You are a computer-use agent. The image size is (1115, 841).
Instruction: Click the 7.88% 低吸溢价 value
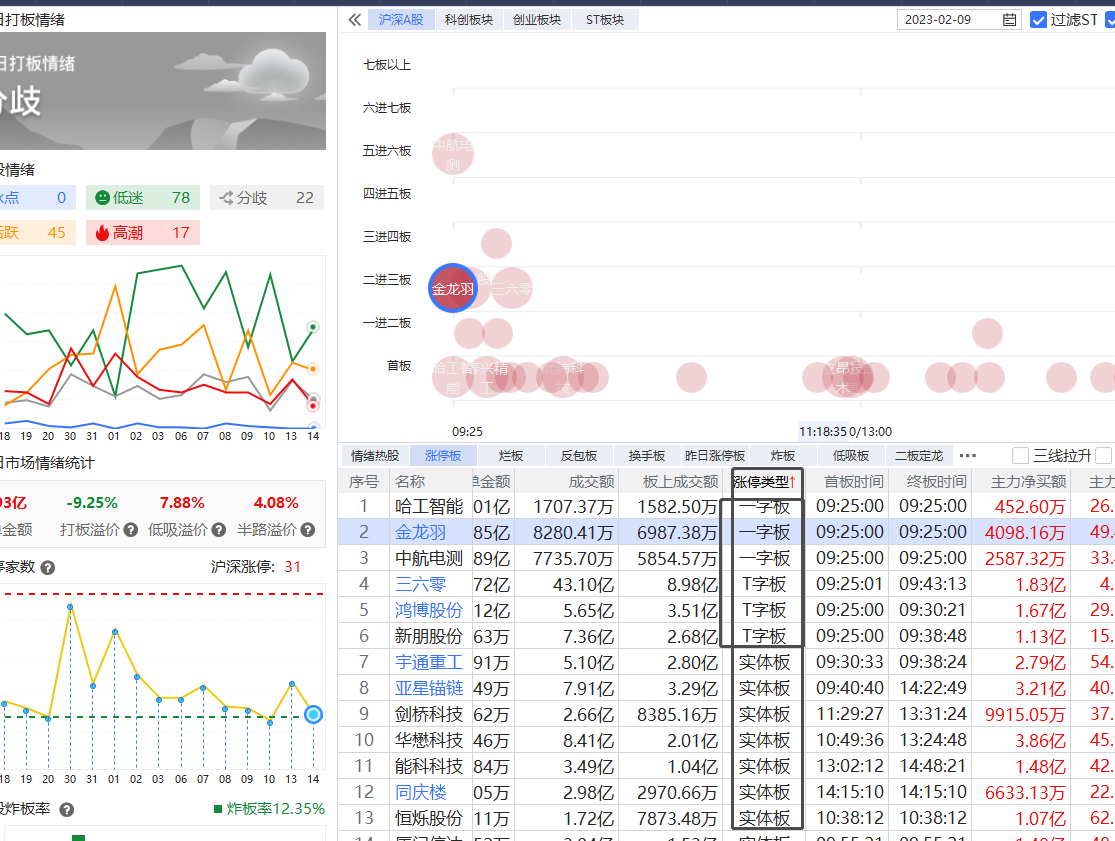tap(182, 503)
